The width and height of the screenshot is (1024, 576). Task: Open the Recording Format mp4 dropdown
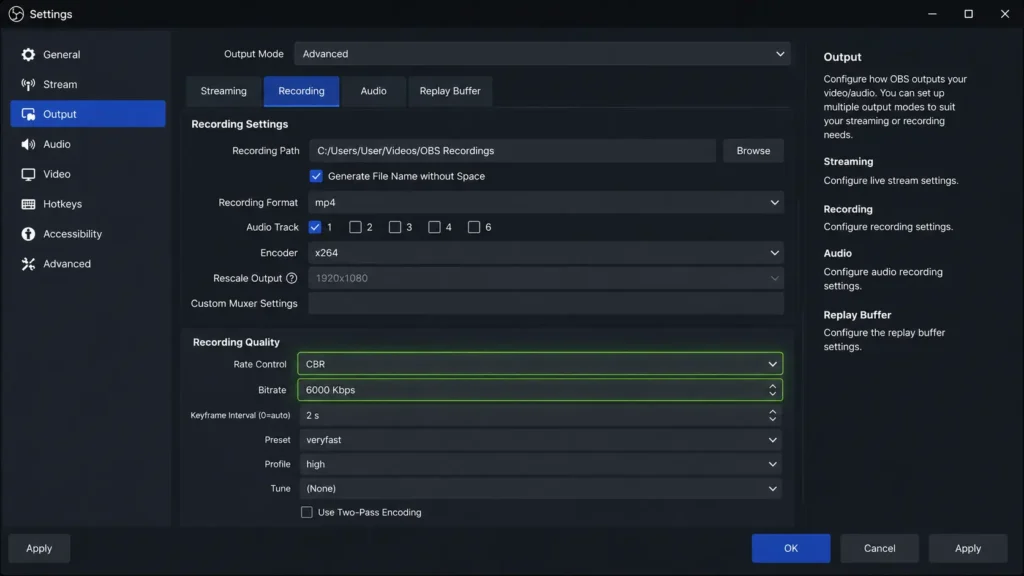click(546, 202)
